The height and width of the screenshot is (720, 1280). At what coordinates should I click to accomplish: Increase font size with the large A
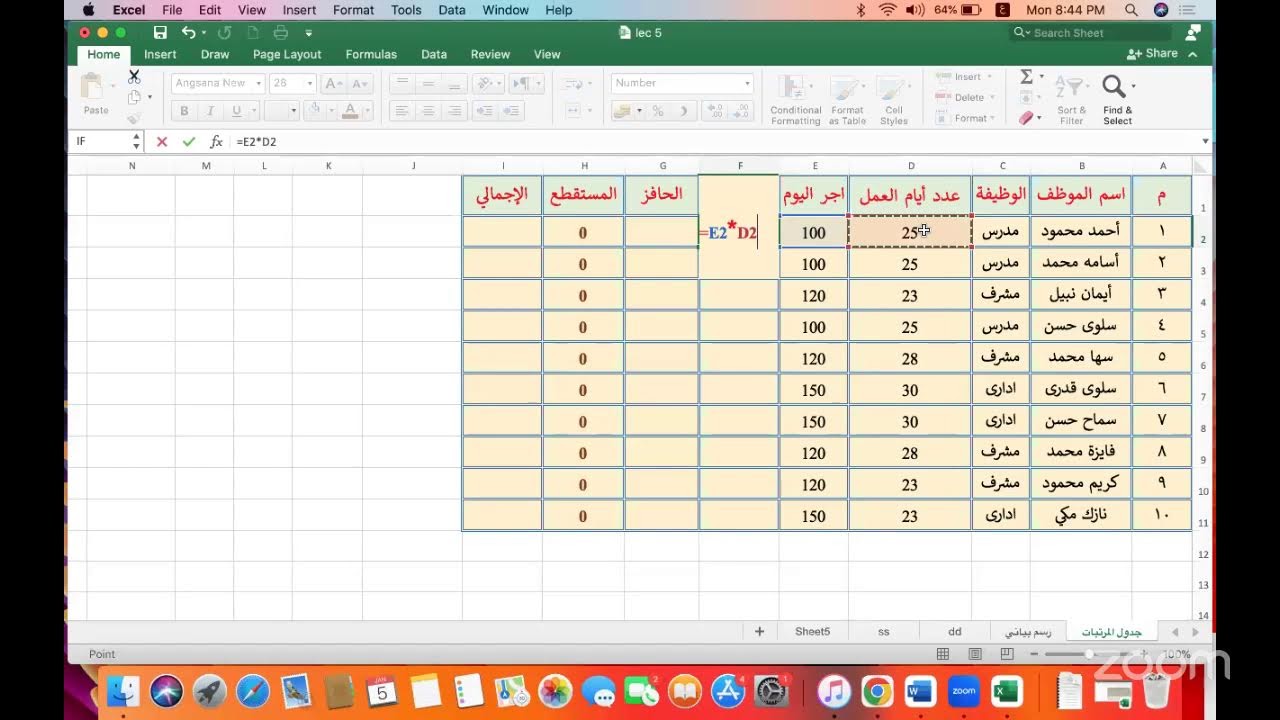[331, 83]
